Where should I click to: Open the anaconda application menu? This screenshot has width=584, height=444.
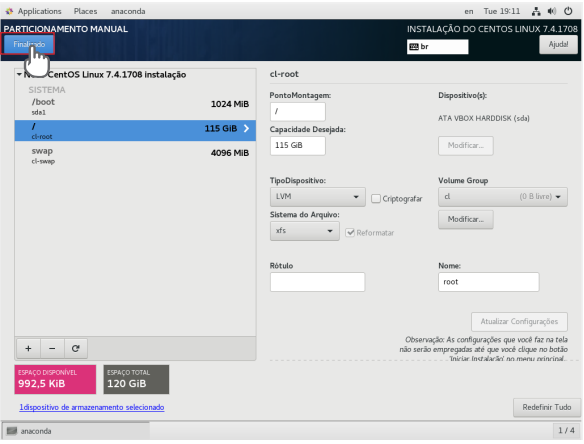click(128, 11)
